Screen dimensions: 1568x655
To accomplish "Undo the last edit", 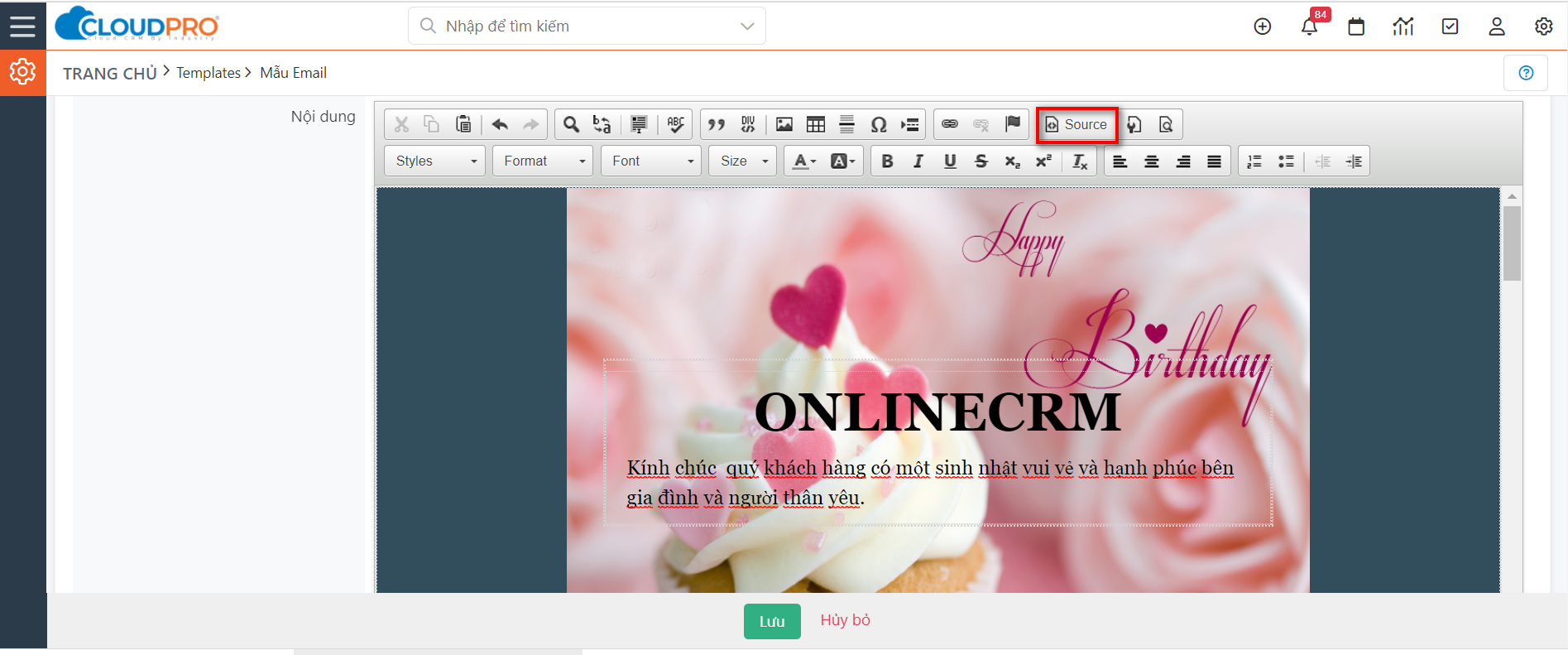I will pyautogui.click(x=500, y=124).
